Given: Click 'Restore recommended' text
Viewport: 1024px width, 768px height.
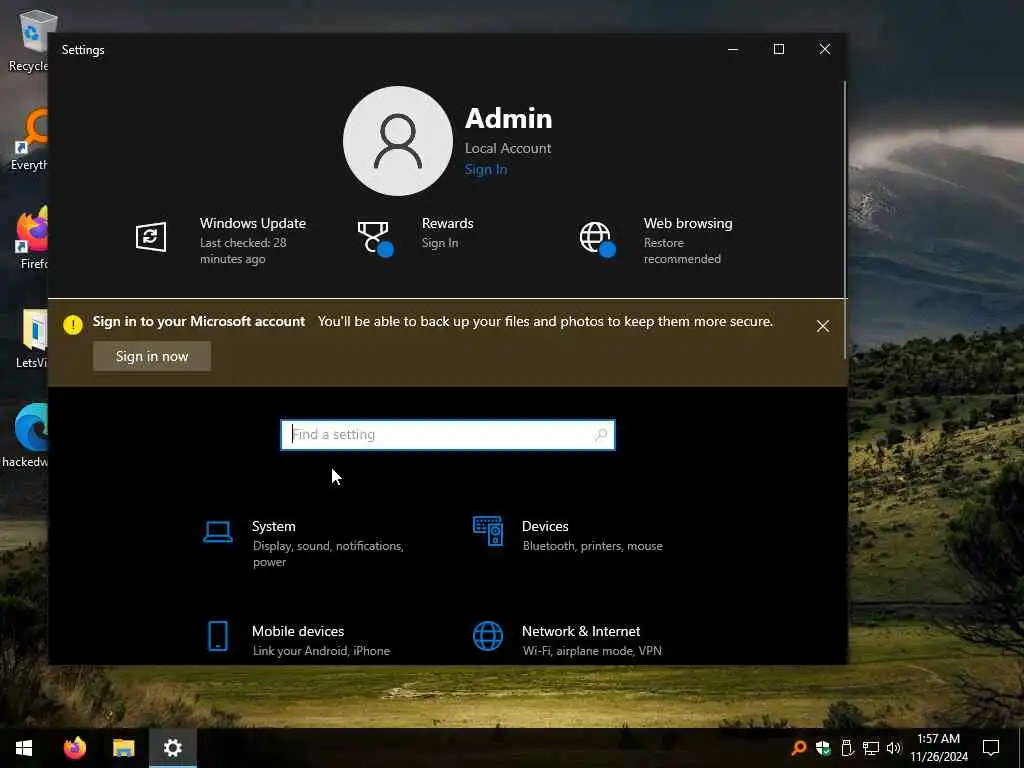Looking at the screenshot, I should coord(682,251).
